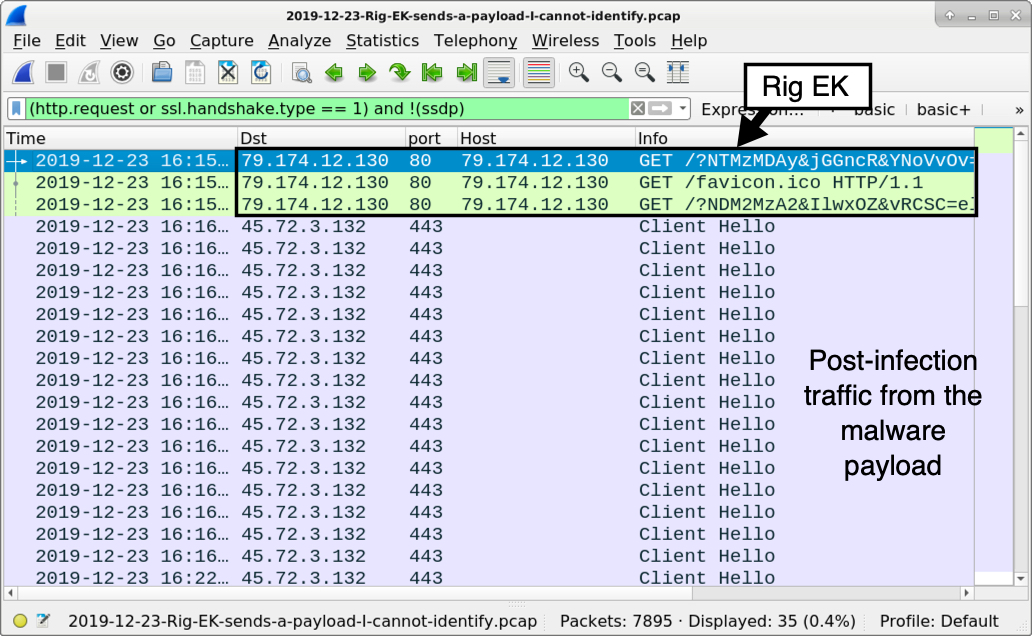Close the capture file icon

pos(228,72)
